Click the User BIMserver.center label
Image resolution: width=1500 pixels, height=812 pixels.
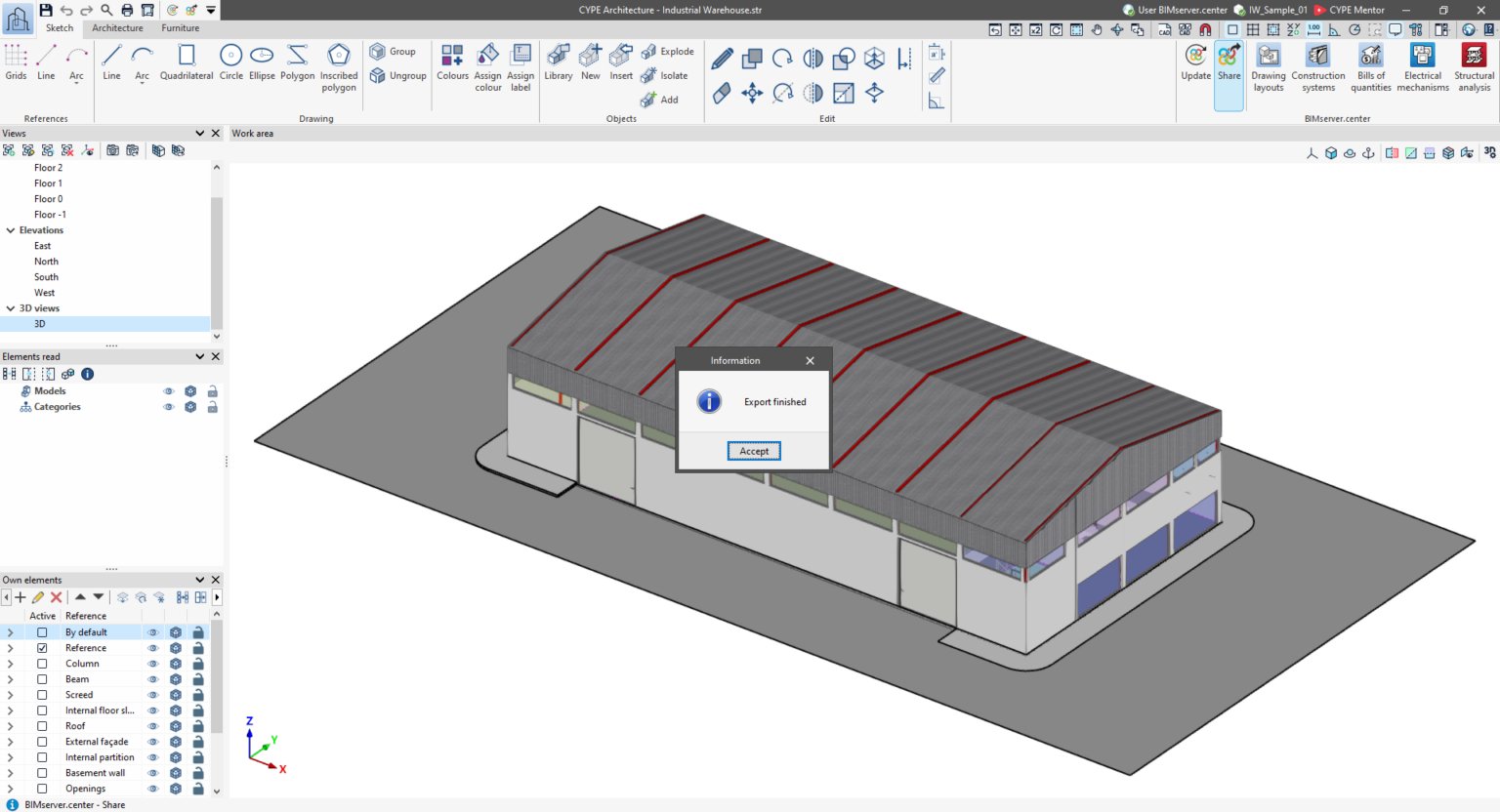1175,10
